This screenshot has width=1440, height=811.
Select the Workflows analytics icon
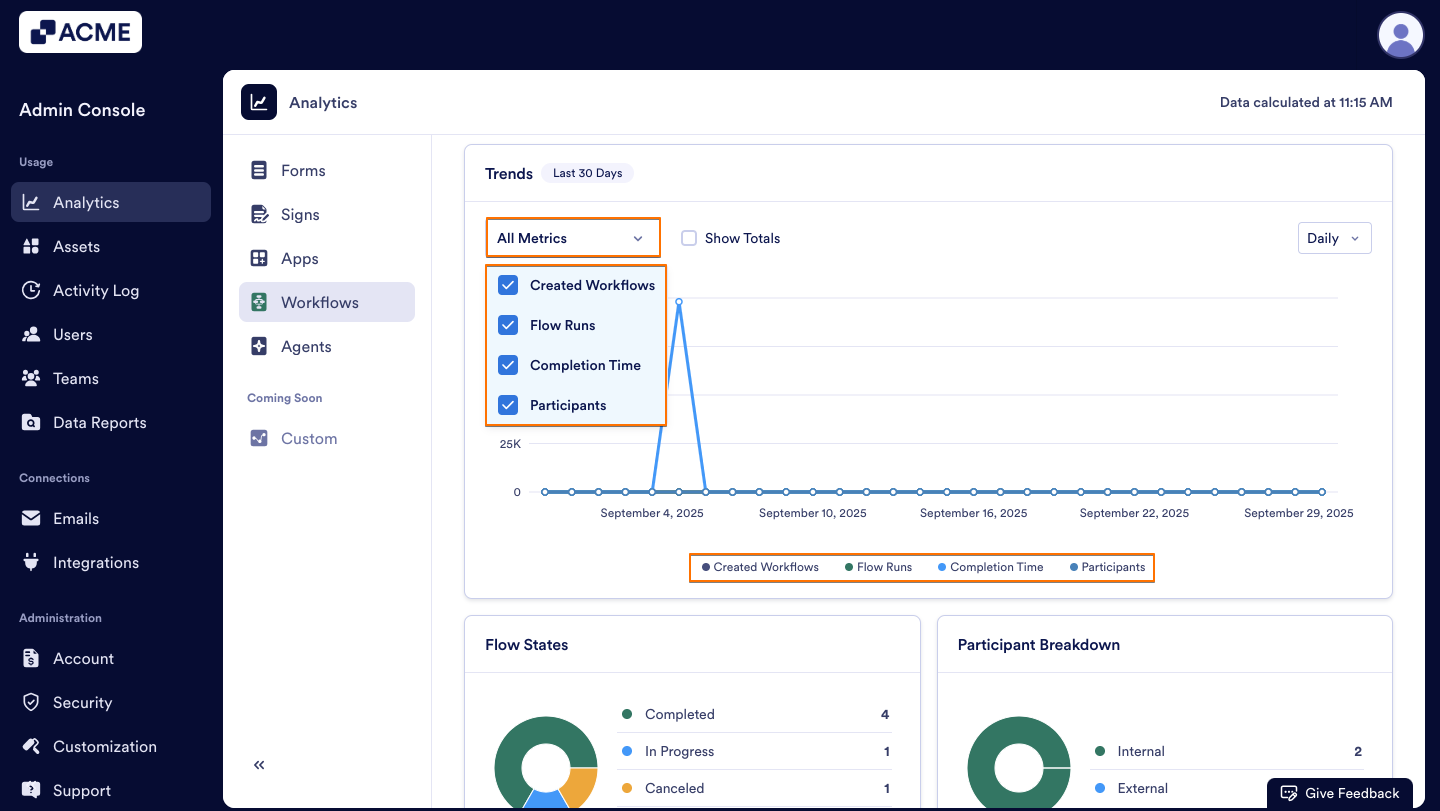(x=258, y=301)
